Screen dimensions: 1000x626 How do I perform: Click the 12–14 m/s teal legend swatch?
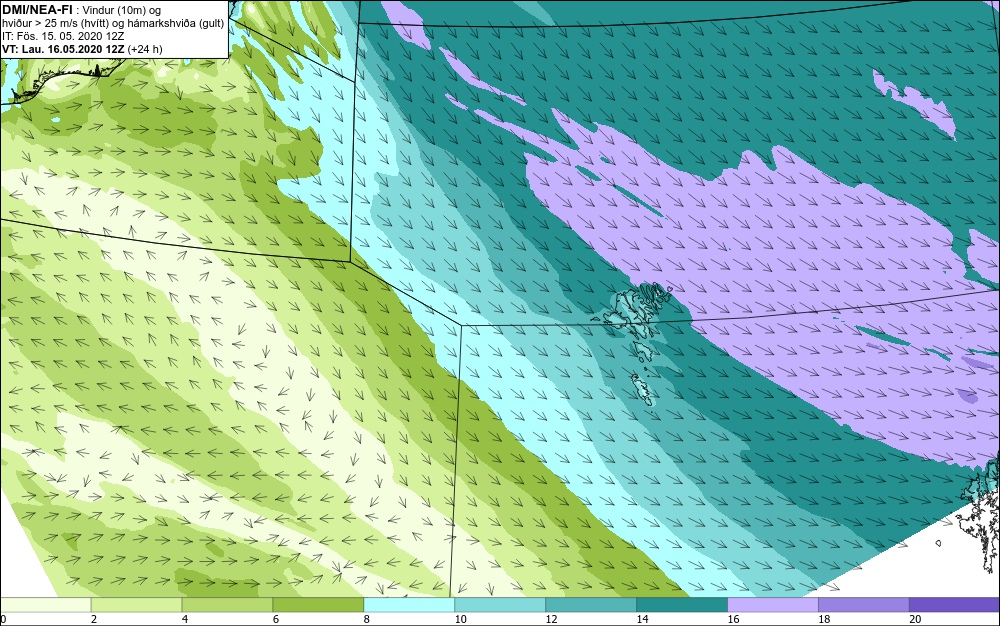[x=591, y=604]
